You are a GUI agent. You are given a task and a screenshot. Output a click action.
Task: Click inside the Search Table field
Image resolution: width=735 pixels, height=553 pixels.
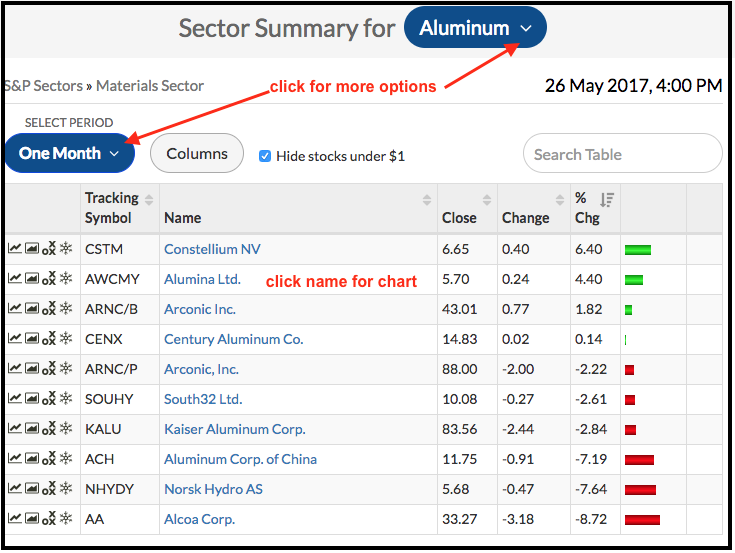coord(622,154)
